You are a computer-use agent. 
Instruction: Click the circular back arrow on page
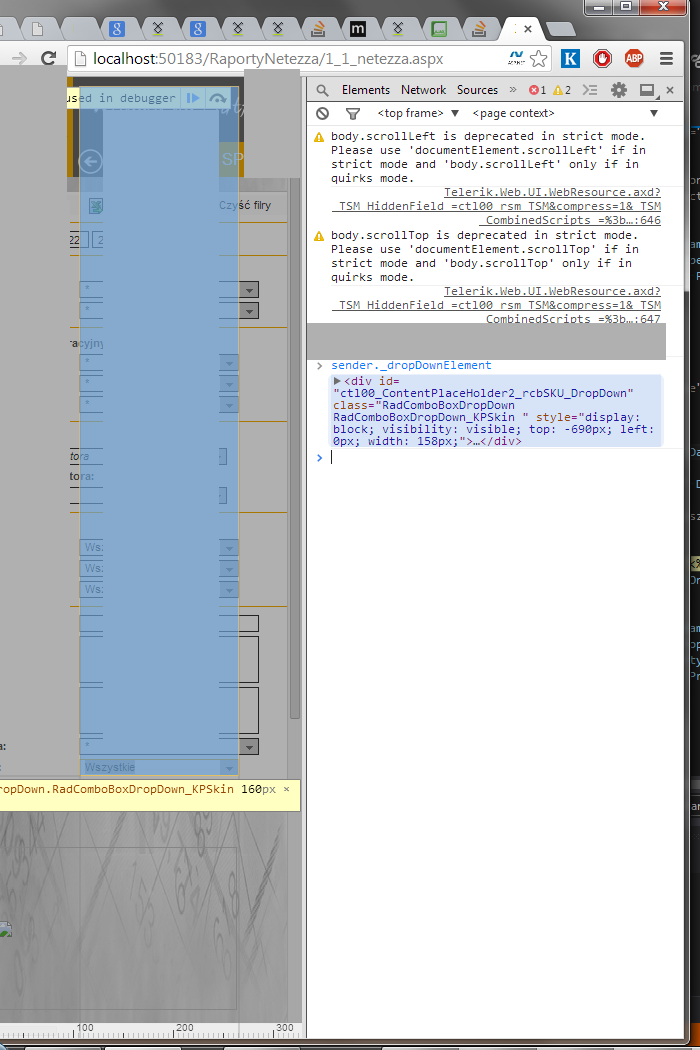point(90,161)
